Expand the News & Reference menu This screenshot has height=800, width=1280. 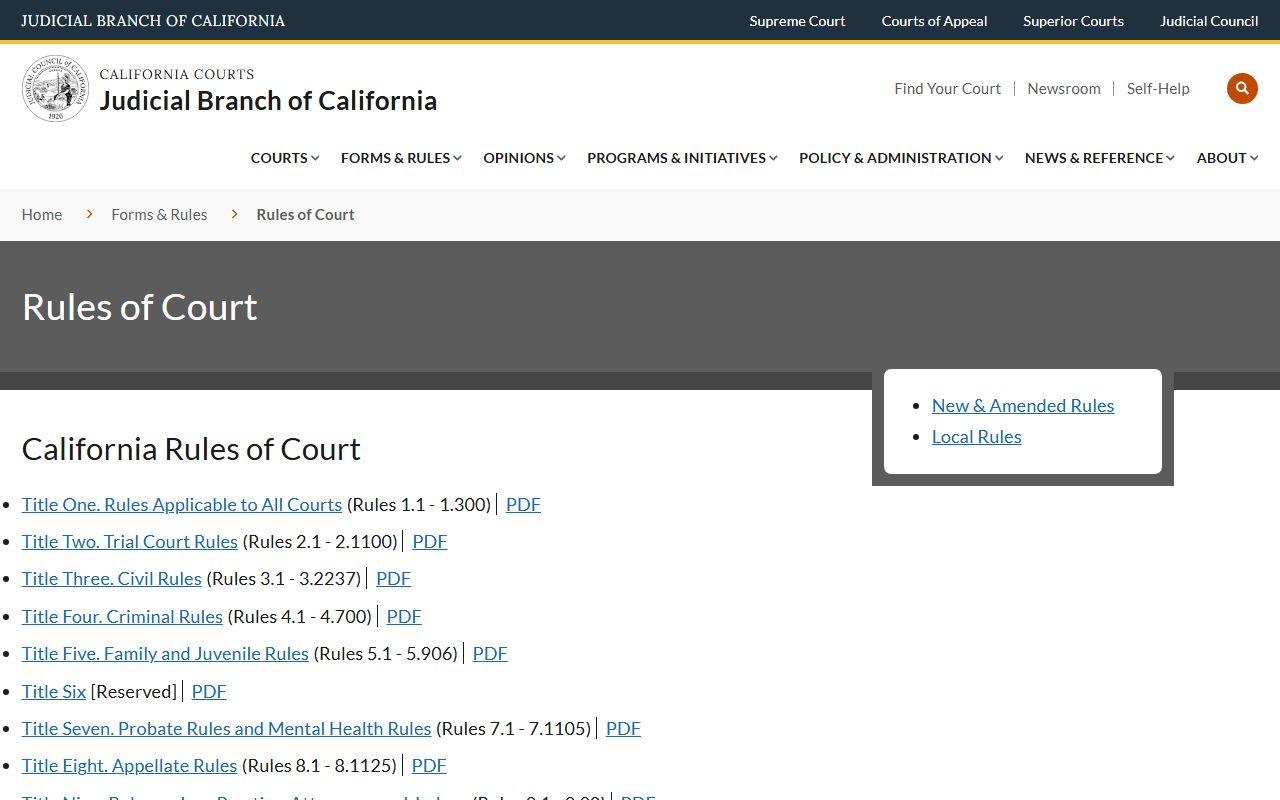pos(1100,158)
